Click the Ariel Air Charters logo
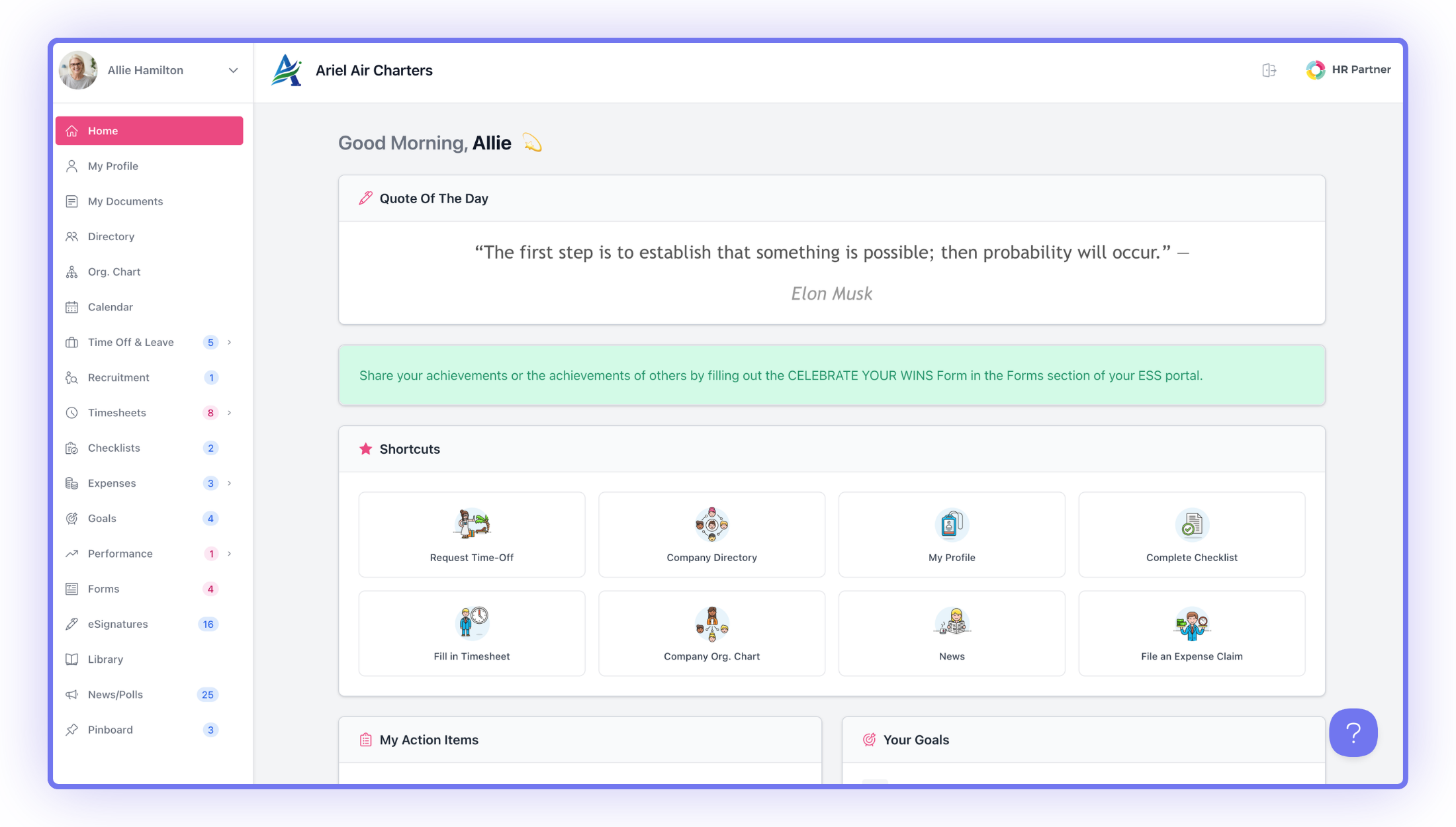This screenshot has height=827, width=1456. [287, 70]
